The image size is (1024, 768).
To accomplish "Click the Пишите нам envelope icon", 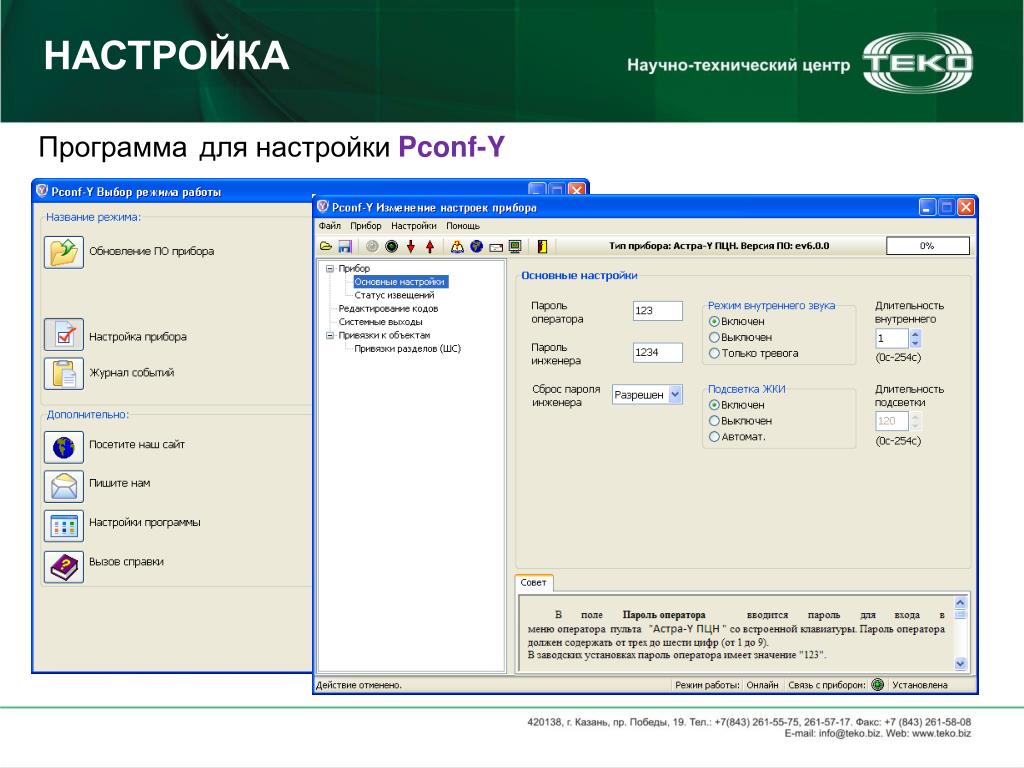I will pos(64,487).
